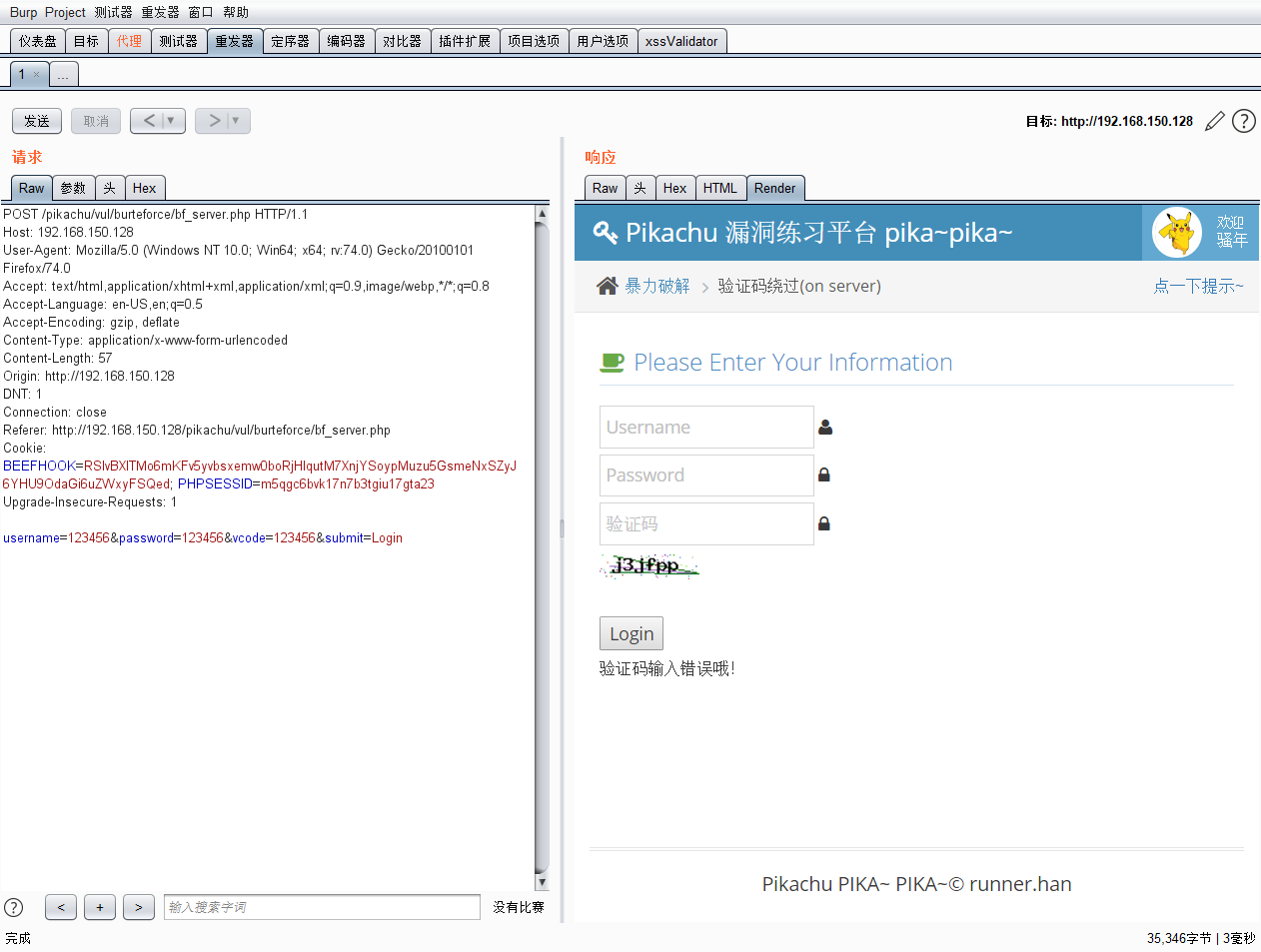This screenshot has width=1261, height=952.
Task: Select response Raw tab
Action: pyautogui.click(x=605, y=188)
